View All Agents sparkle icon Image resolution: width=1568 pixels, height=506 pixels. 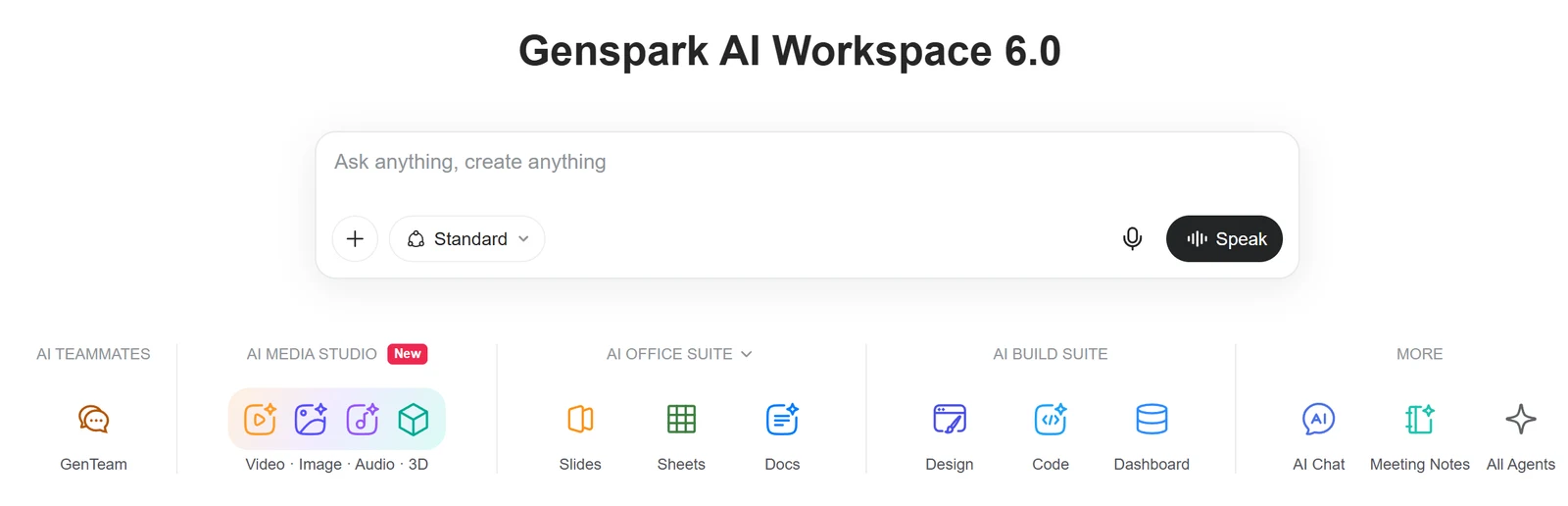click(1521, 420)
